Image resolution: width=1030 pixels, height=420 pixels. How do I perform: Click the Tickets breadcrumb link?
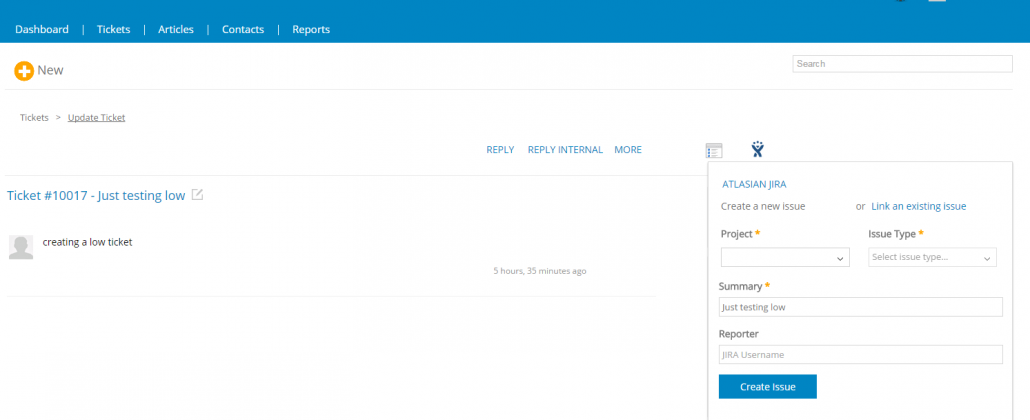coord(34,118)
